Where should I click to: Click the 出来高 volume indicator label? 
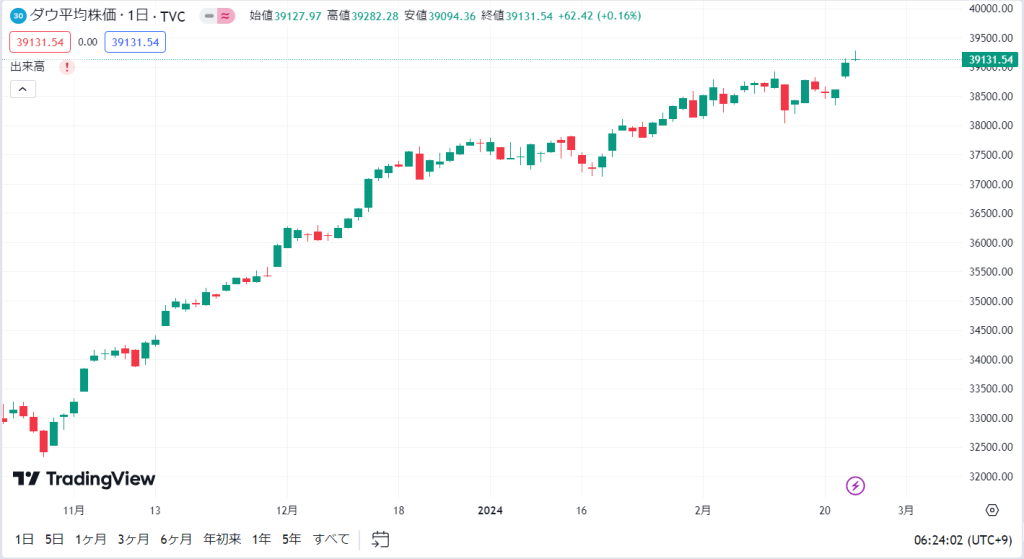(x=27, y=67)
